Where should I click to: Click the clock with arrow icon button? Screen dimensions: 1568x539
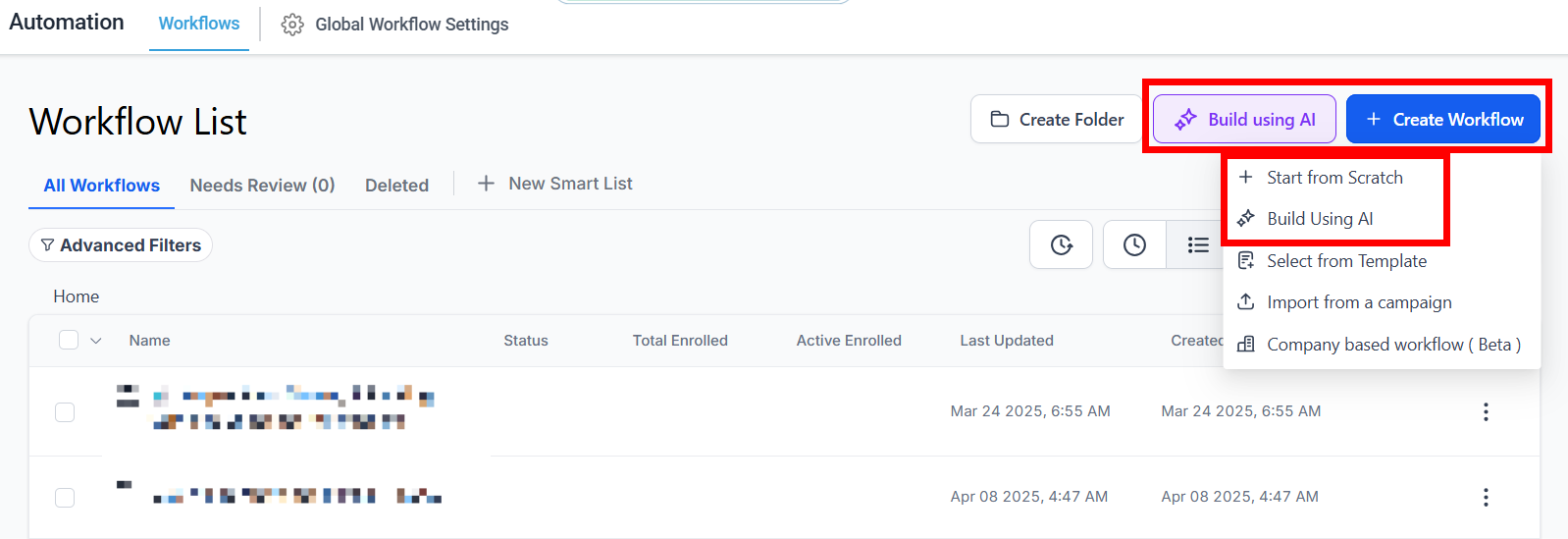click(x=1061, y=245)
